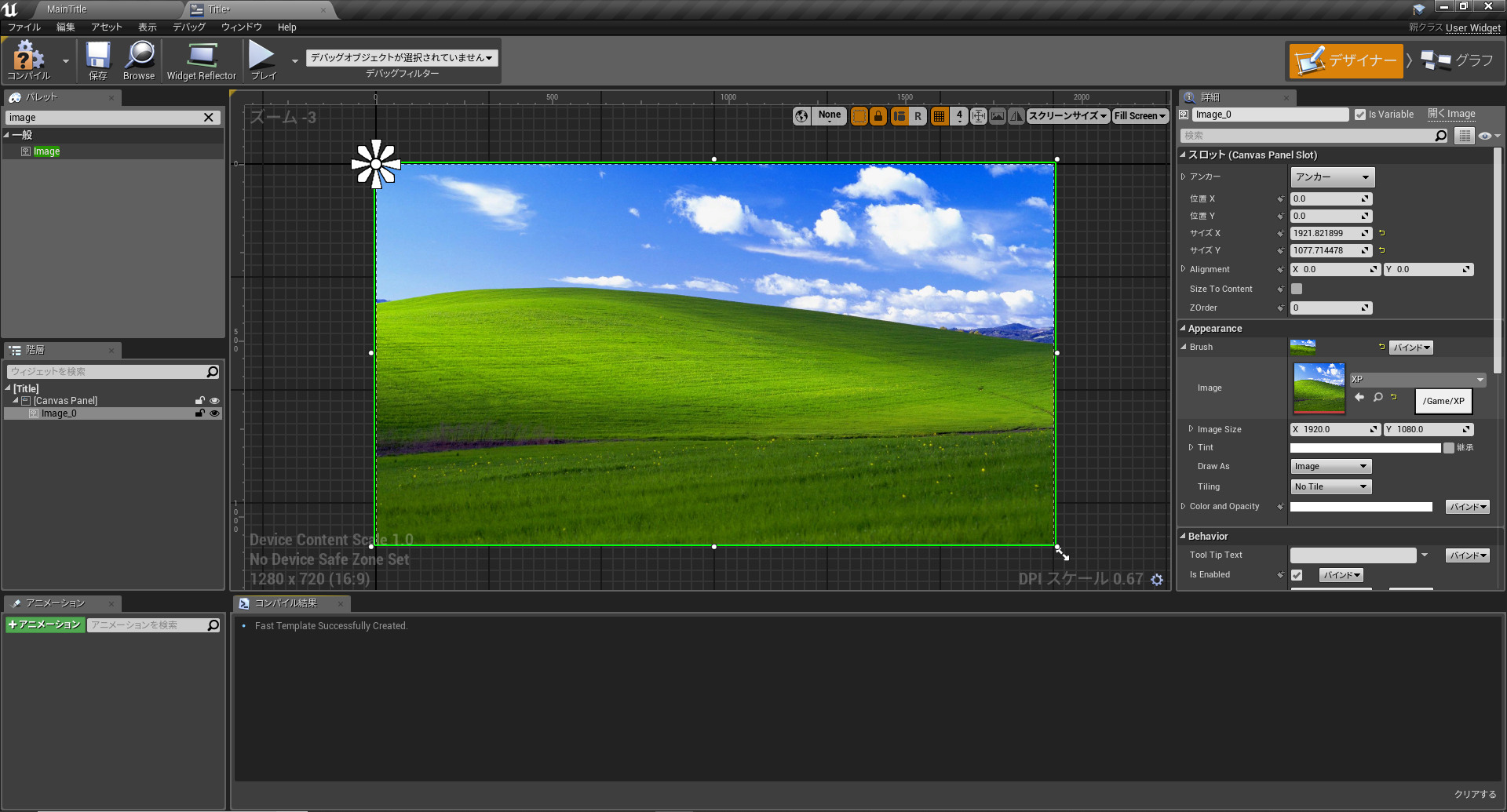
Task: Toggle the Is Variable checkbox
Action: click(x=1360, y=114)
